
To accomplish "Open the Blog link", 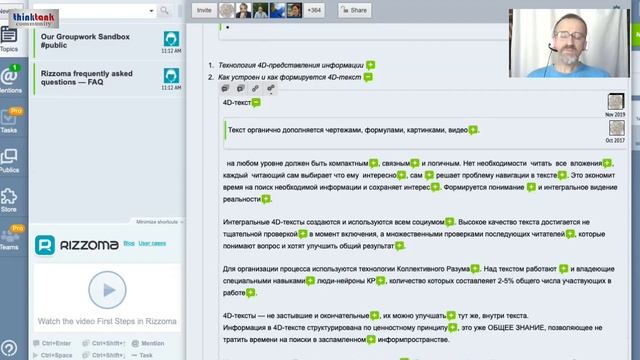I will (129, 243).
